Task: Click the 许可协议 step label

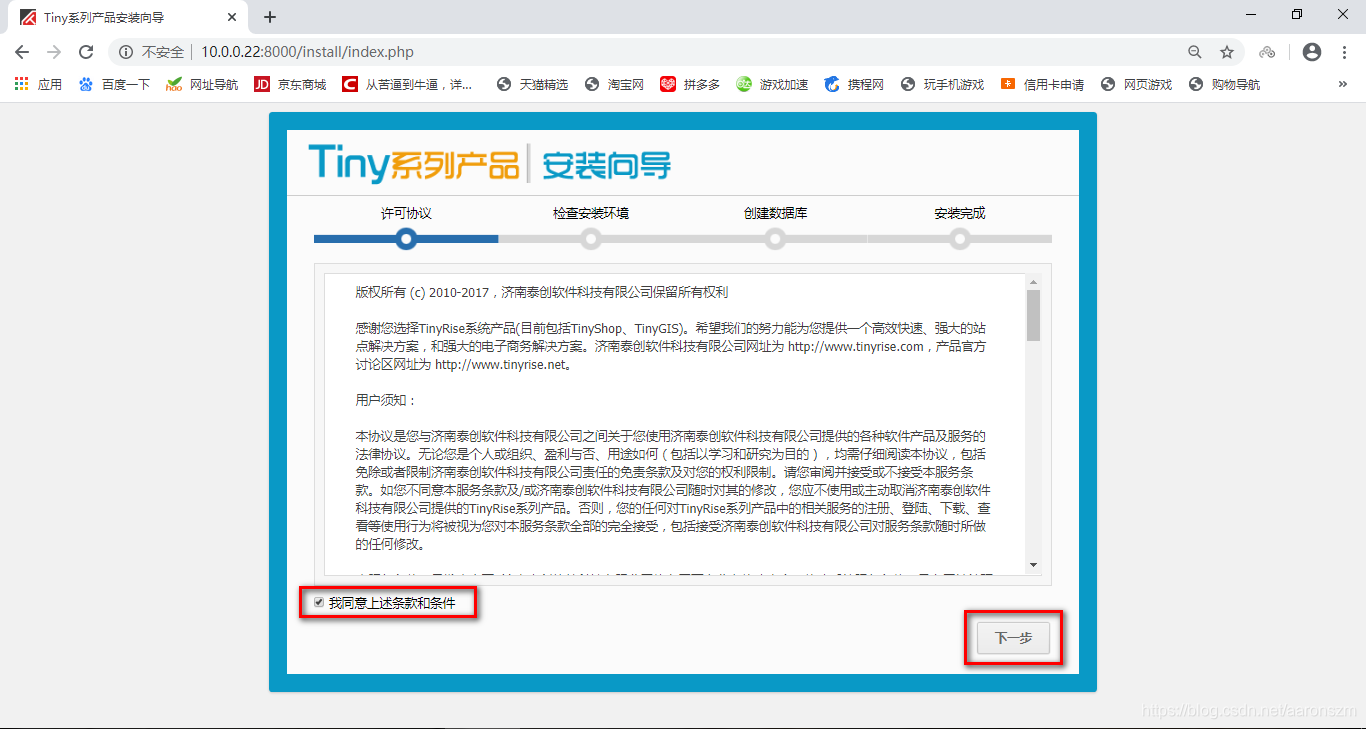Action: (406, 213)
